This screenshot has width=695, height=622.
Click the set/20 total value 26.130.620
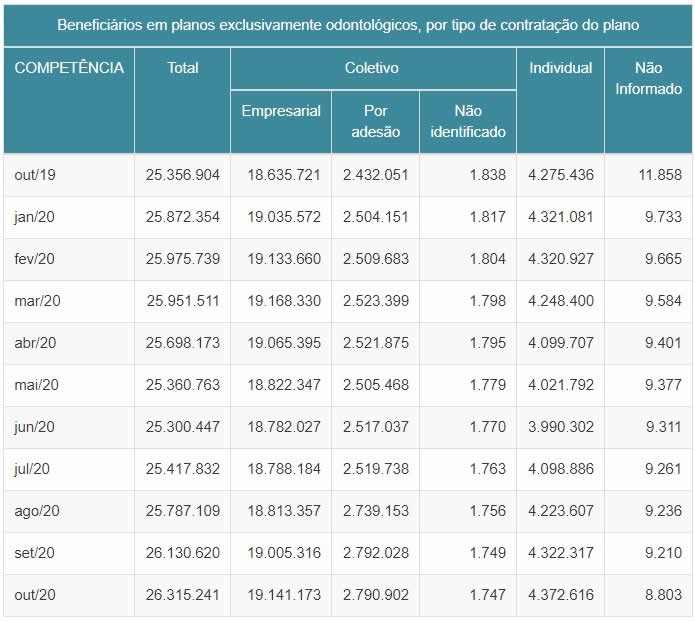pos(183,553)
